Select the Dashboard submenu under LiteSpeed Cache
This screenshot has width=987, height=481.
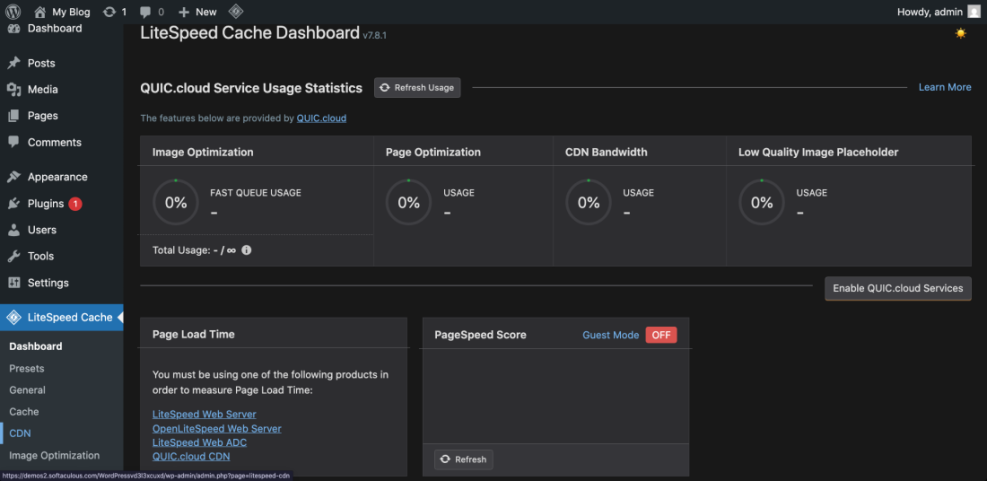pos(36,346)
